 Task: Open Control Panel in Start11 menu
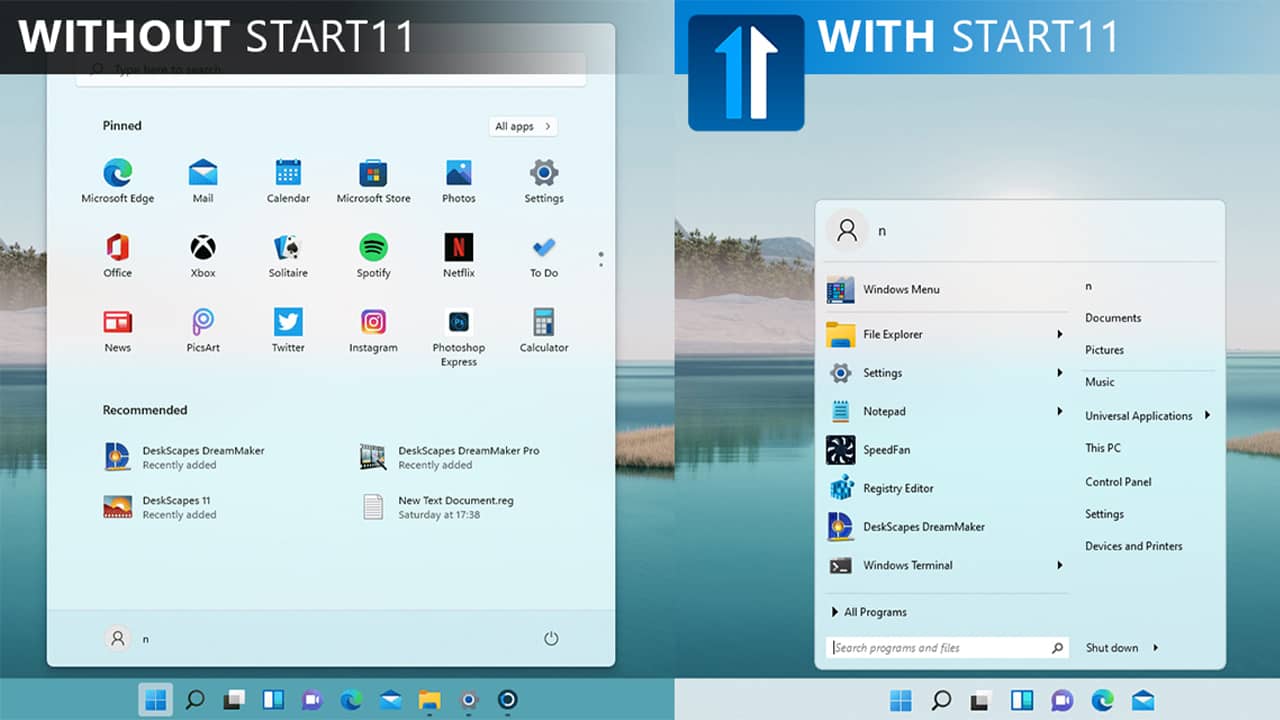(1118, 482)
